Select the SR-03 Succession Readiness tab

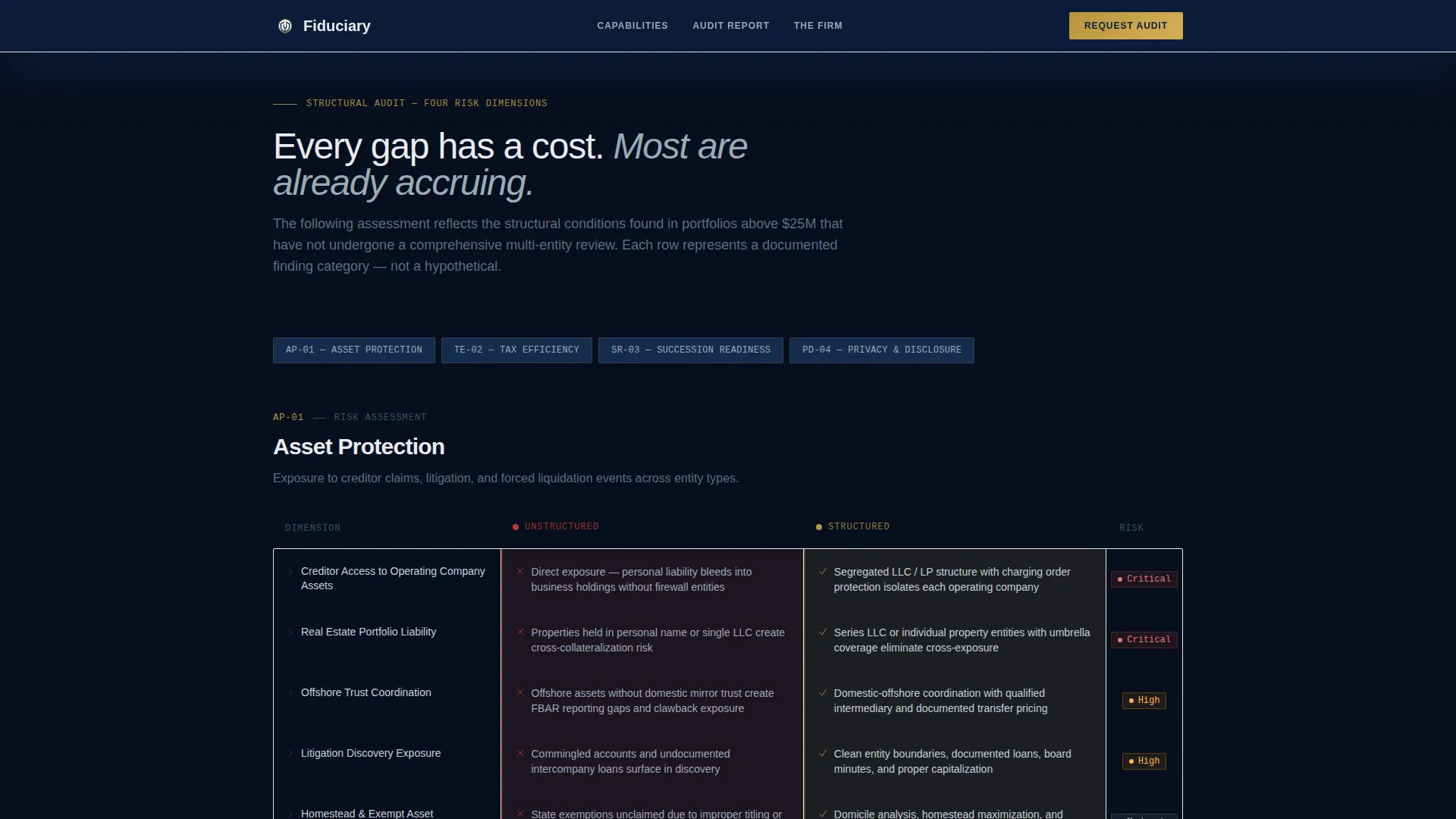(x=691, y=350)
